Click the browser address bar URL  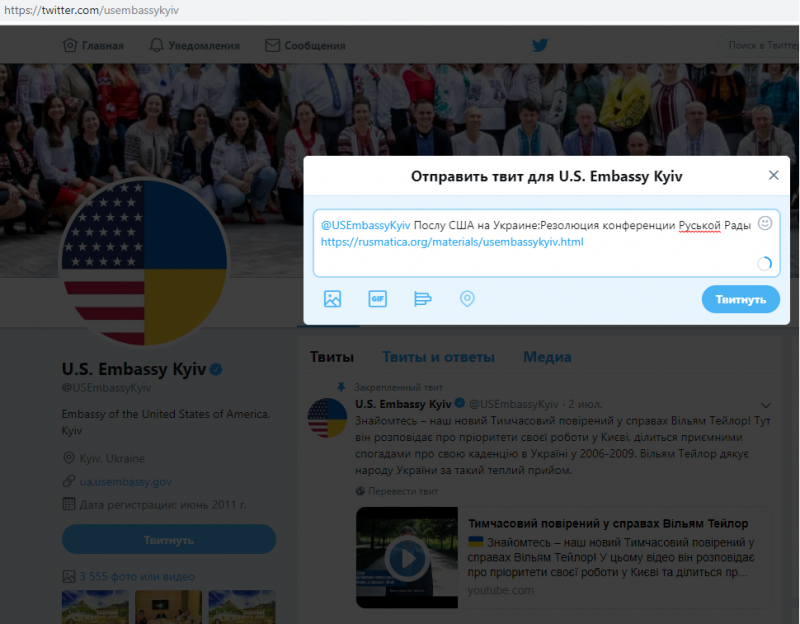coord(91,10)
